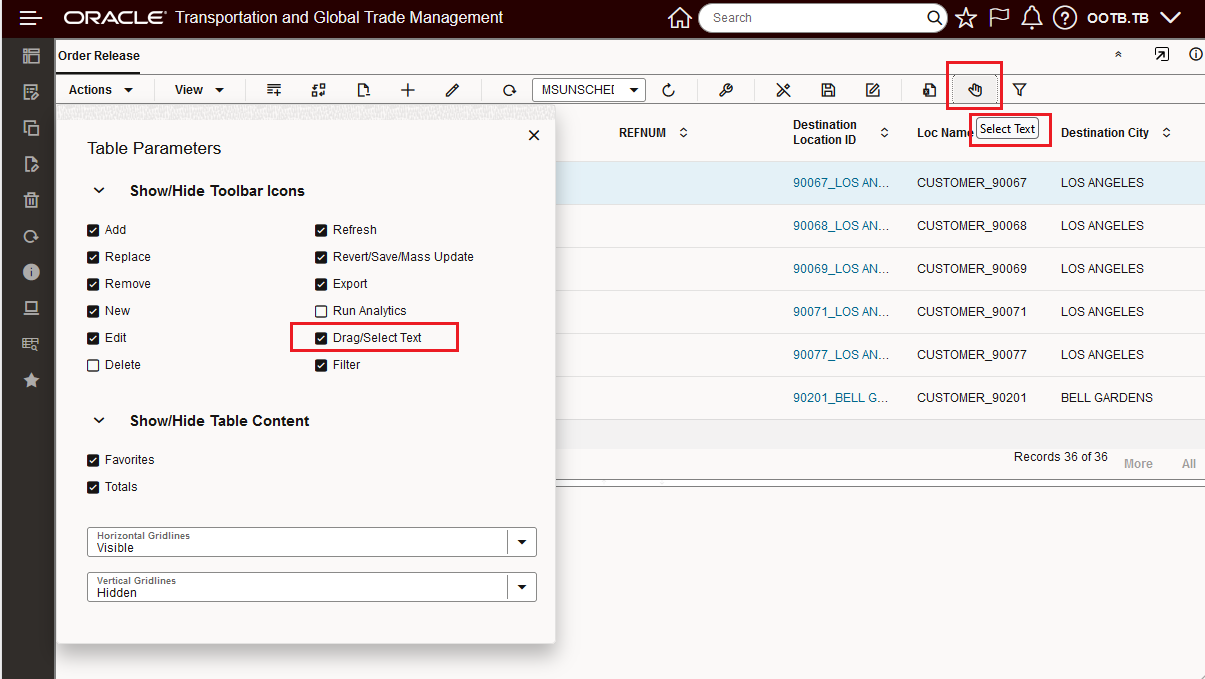Screen dimensions: 1205x679
Task: Open the notifications bell icon
Action: coord(1031,17)
